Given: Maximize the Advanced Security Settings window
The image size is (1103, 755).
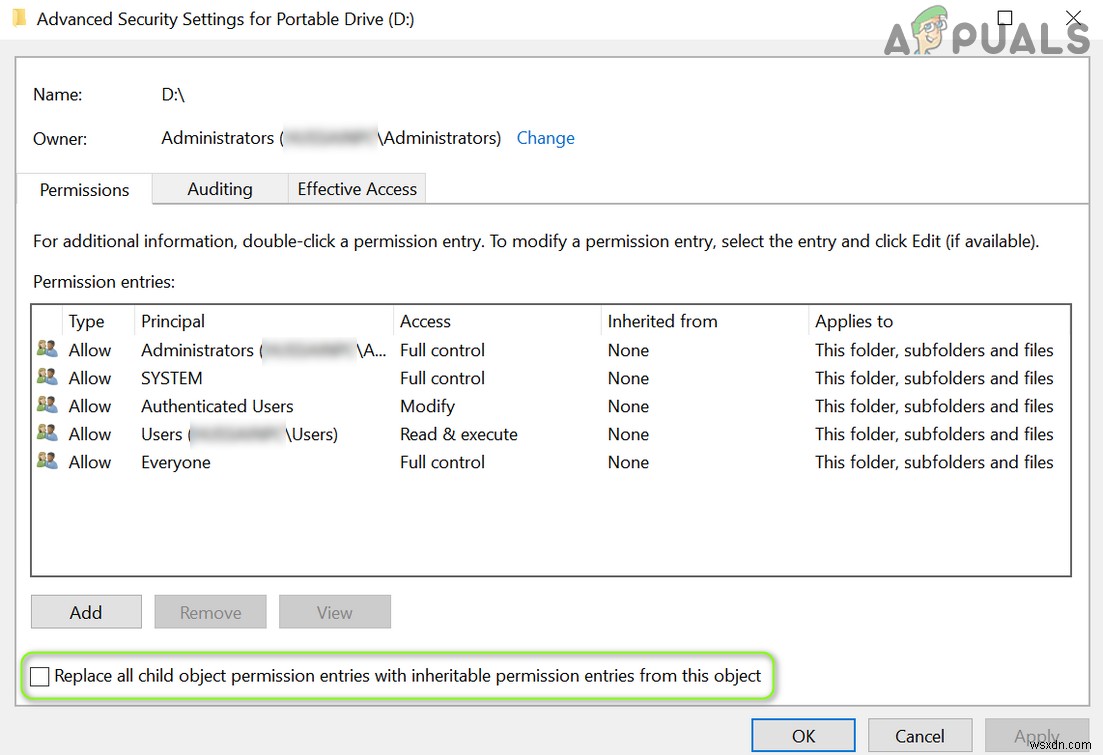Looking at the screenshot, I should [x=1005, y=18].
